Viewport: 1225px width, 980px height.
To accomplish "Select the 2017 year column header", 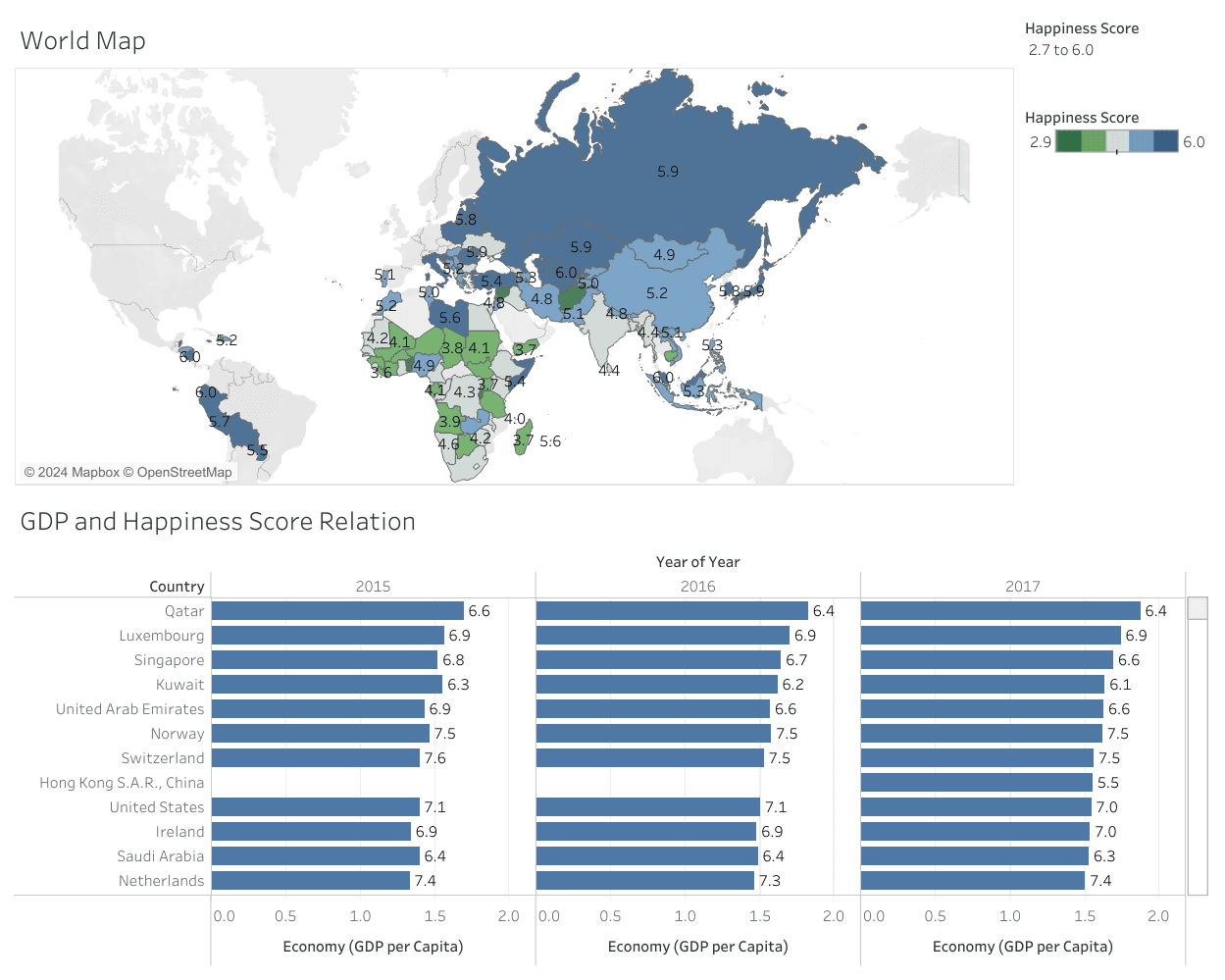I will coord(1022,586).
